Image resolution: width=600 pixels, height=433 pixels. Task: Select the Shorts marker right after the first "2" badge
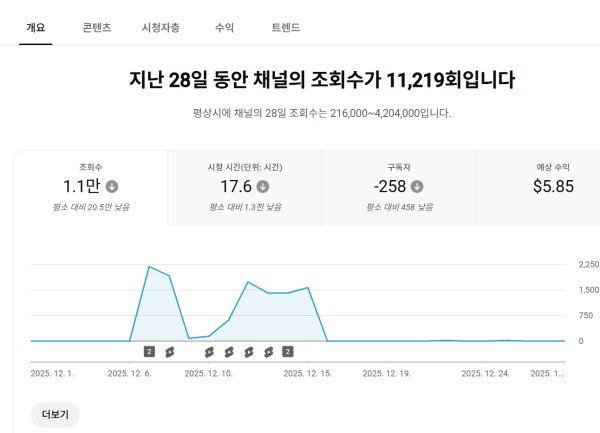169,351
